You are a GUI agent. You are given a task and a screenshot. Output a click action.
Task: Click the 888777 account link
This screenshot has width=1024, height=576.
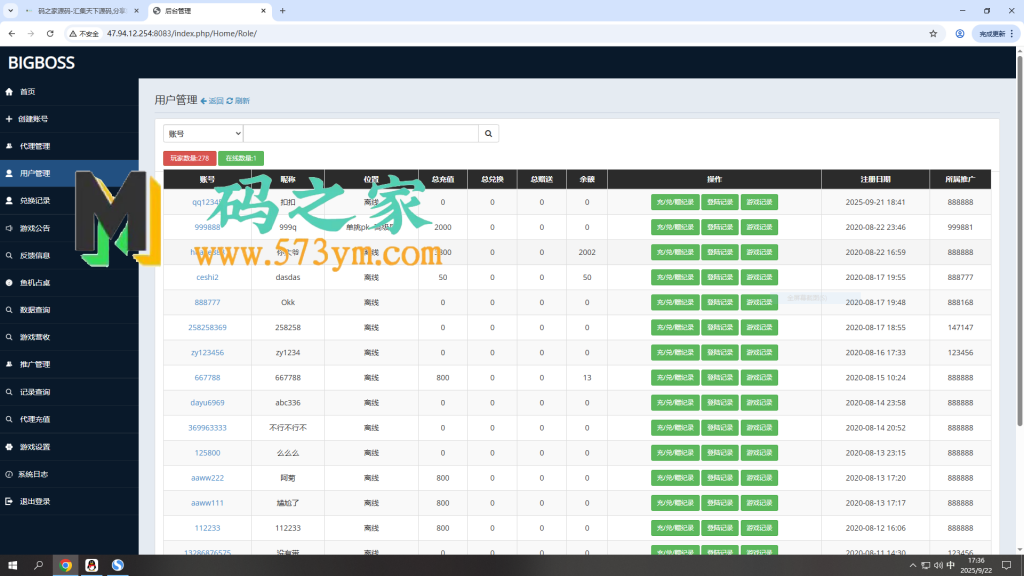(x=207, y=302)
